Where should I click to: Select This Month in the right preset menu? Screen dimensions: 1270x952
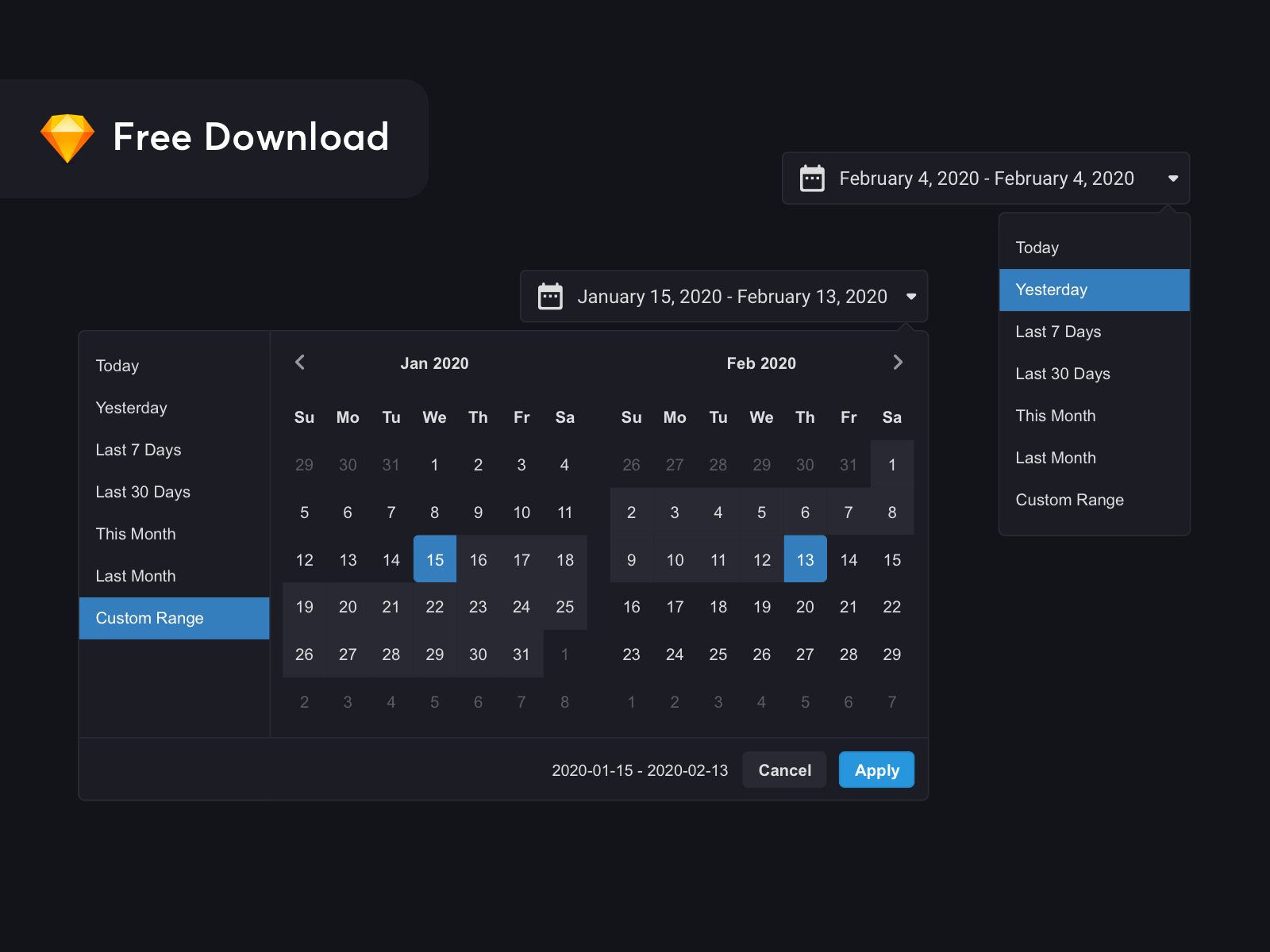[x=1056, y=415]
